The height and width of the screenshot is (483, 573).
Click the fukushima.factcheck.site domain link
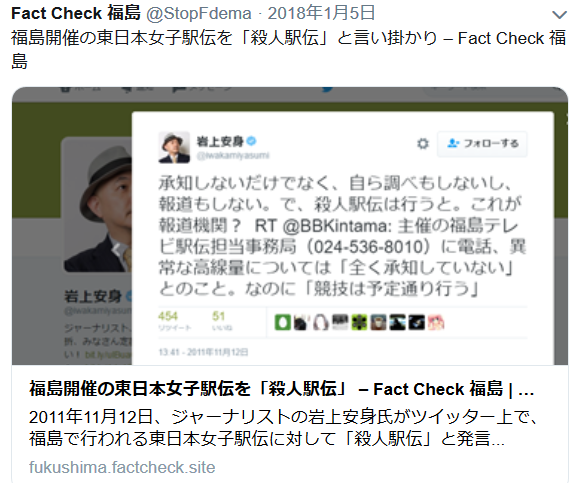click(x=122, y=467)
